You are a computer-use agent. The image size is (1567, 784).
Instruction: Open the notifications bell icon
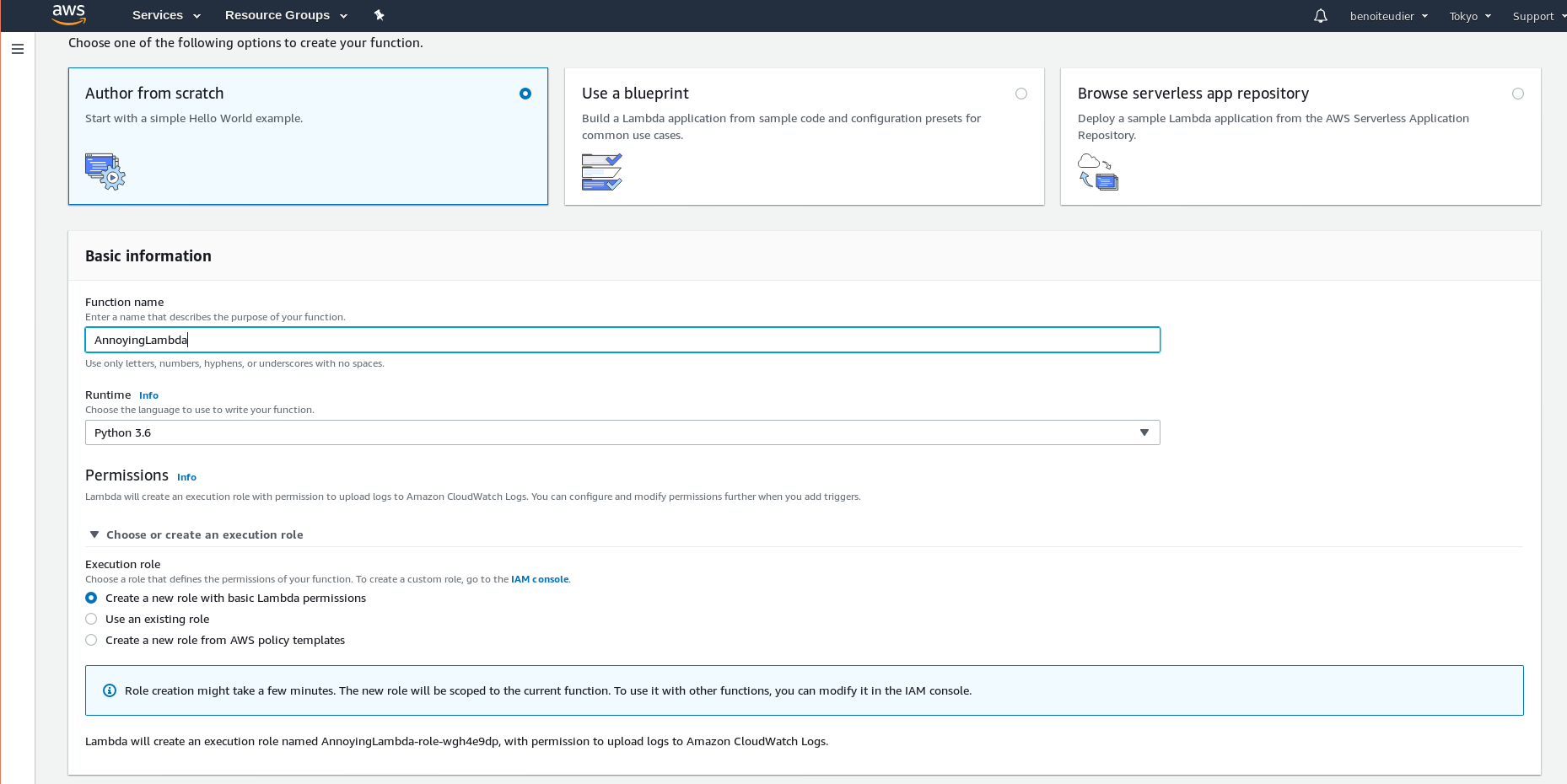(1320, 15)
